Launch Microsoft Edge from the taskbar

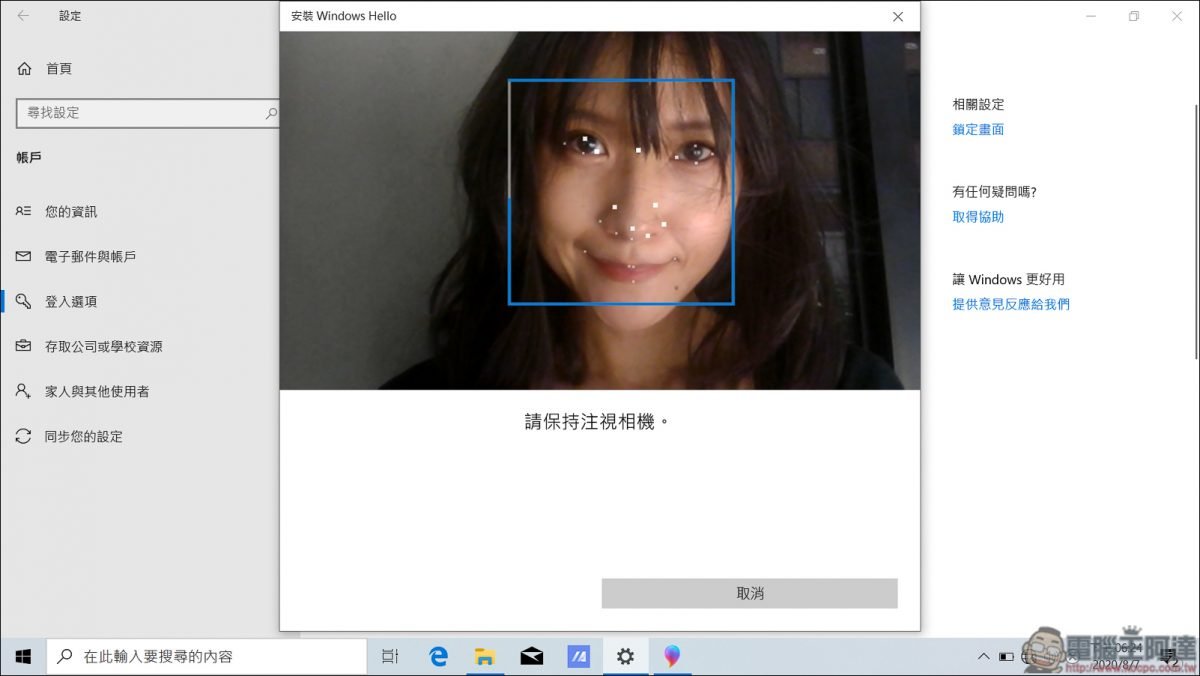click(x=438, y=657)
